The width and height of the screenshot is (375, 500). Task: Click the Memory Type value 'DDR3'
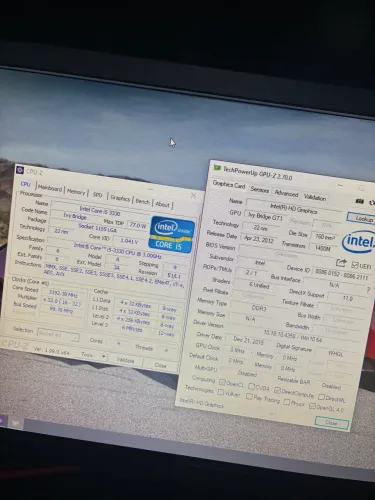tap(259, 308)
